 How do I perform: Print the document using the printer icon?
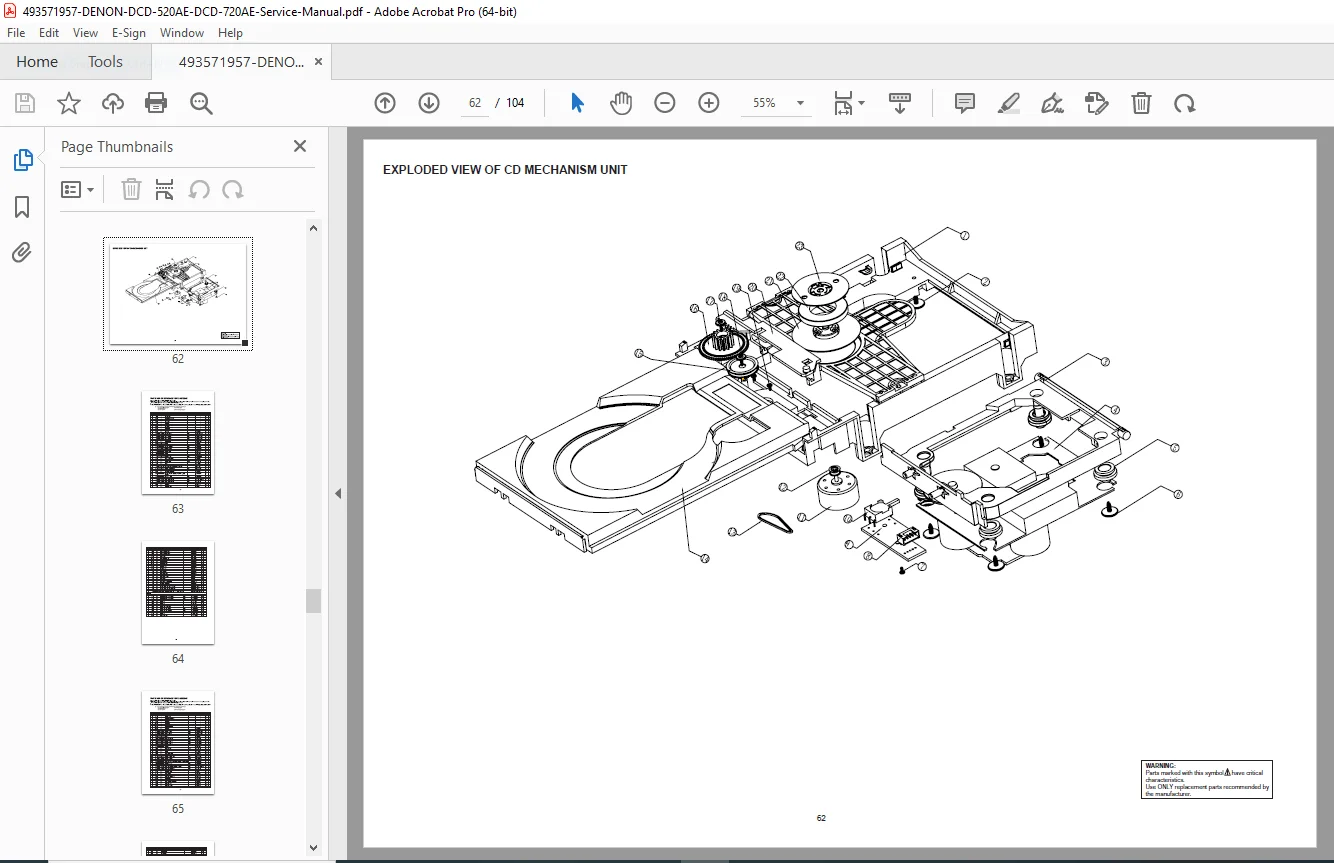click(156, 103)
